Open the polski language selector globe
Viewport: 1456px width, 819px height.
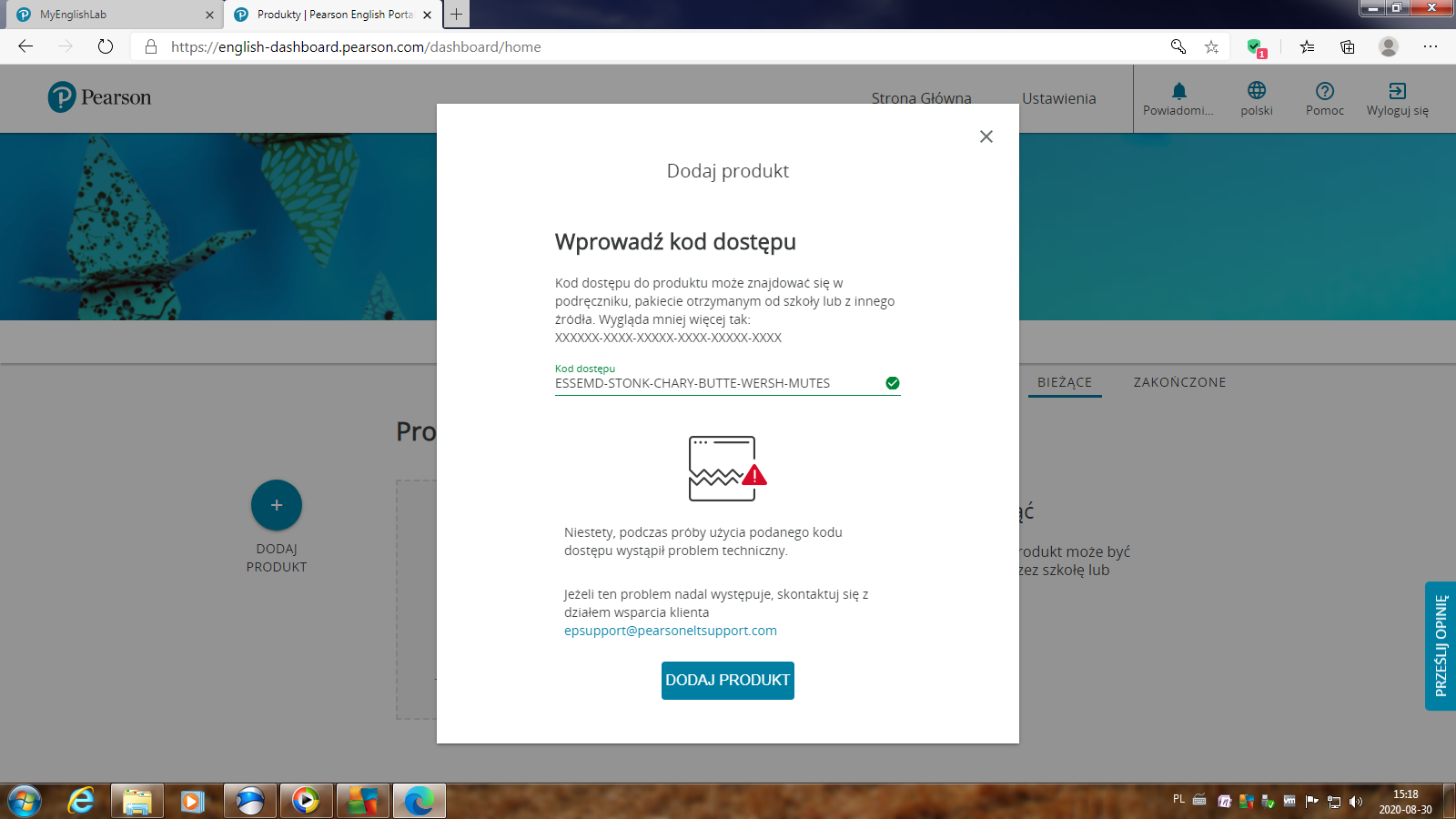point(1257,99)
